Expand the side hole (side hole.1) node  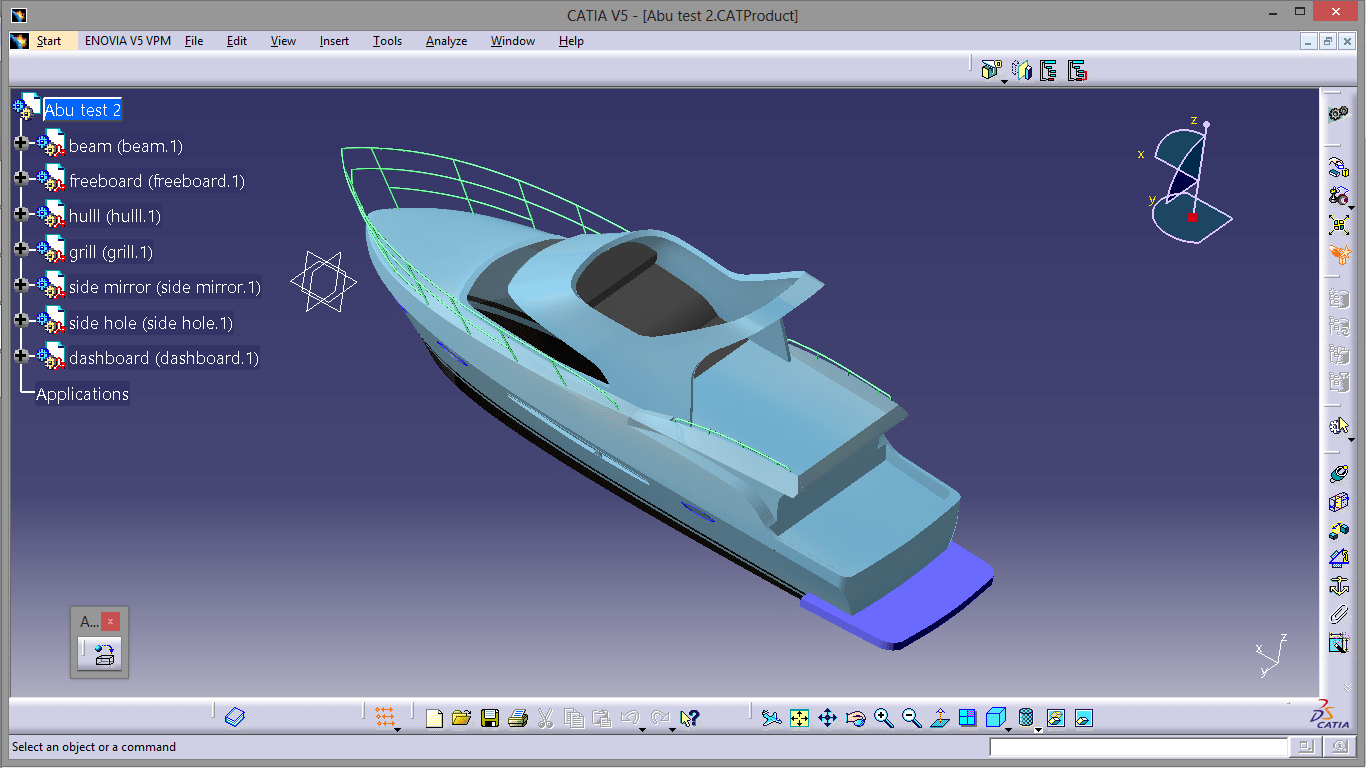pyautogui.click(x=21, y=320)
